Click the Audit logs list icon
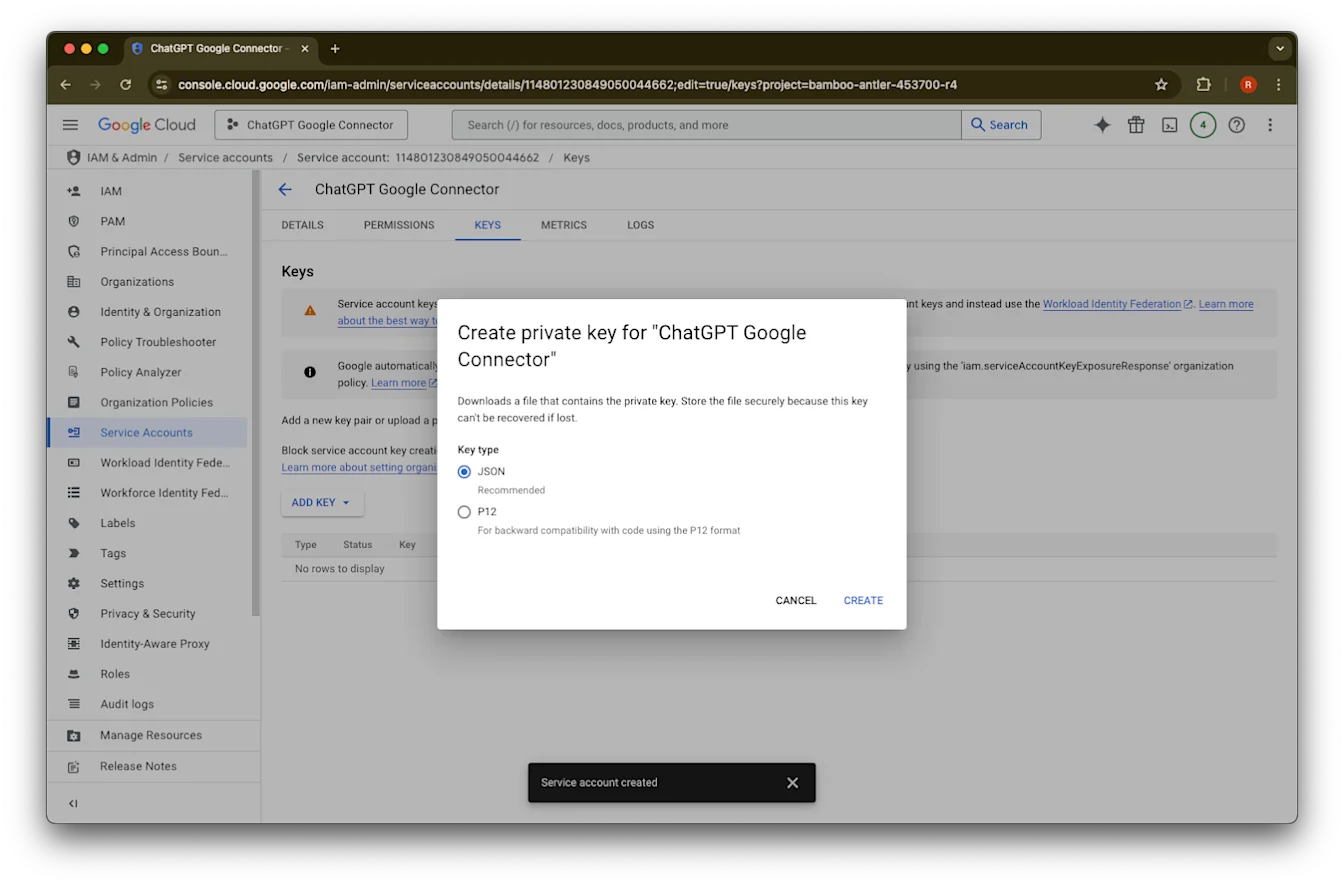The image size is (1344, 885). coord(73,704)
